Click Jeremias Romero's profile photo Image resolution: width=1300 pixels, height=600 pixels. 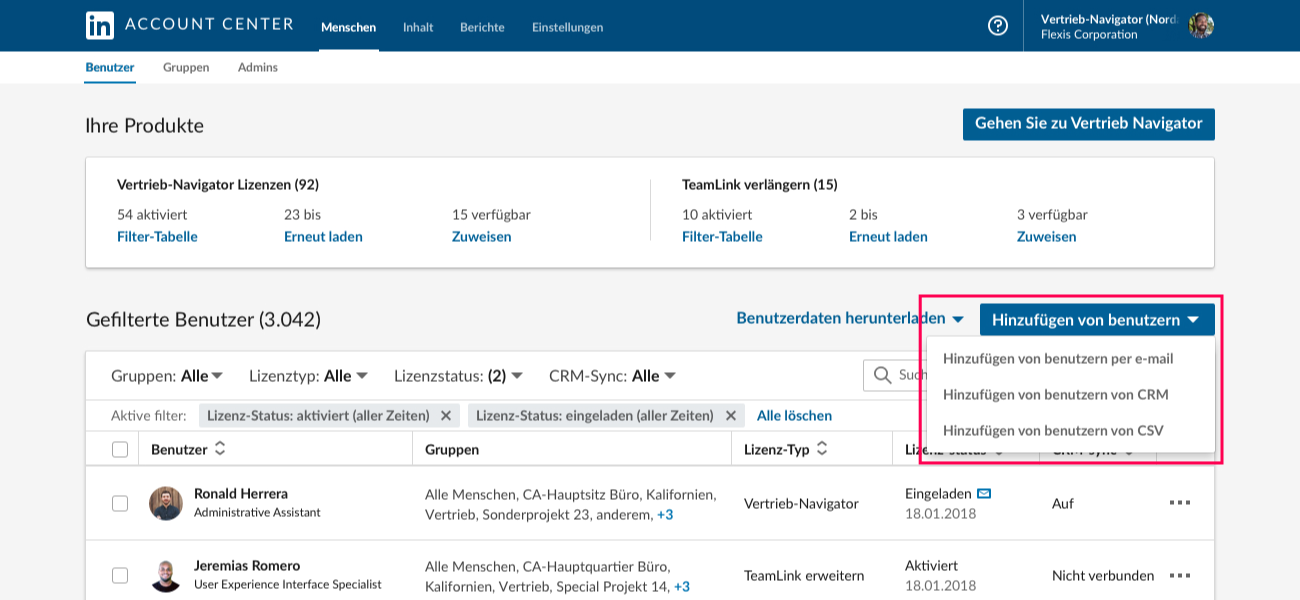tap(166, 575)
